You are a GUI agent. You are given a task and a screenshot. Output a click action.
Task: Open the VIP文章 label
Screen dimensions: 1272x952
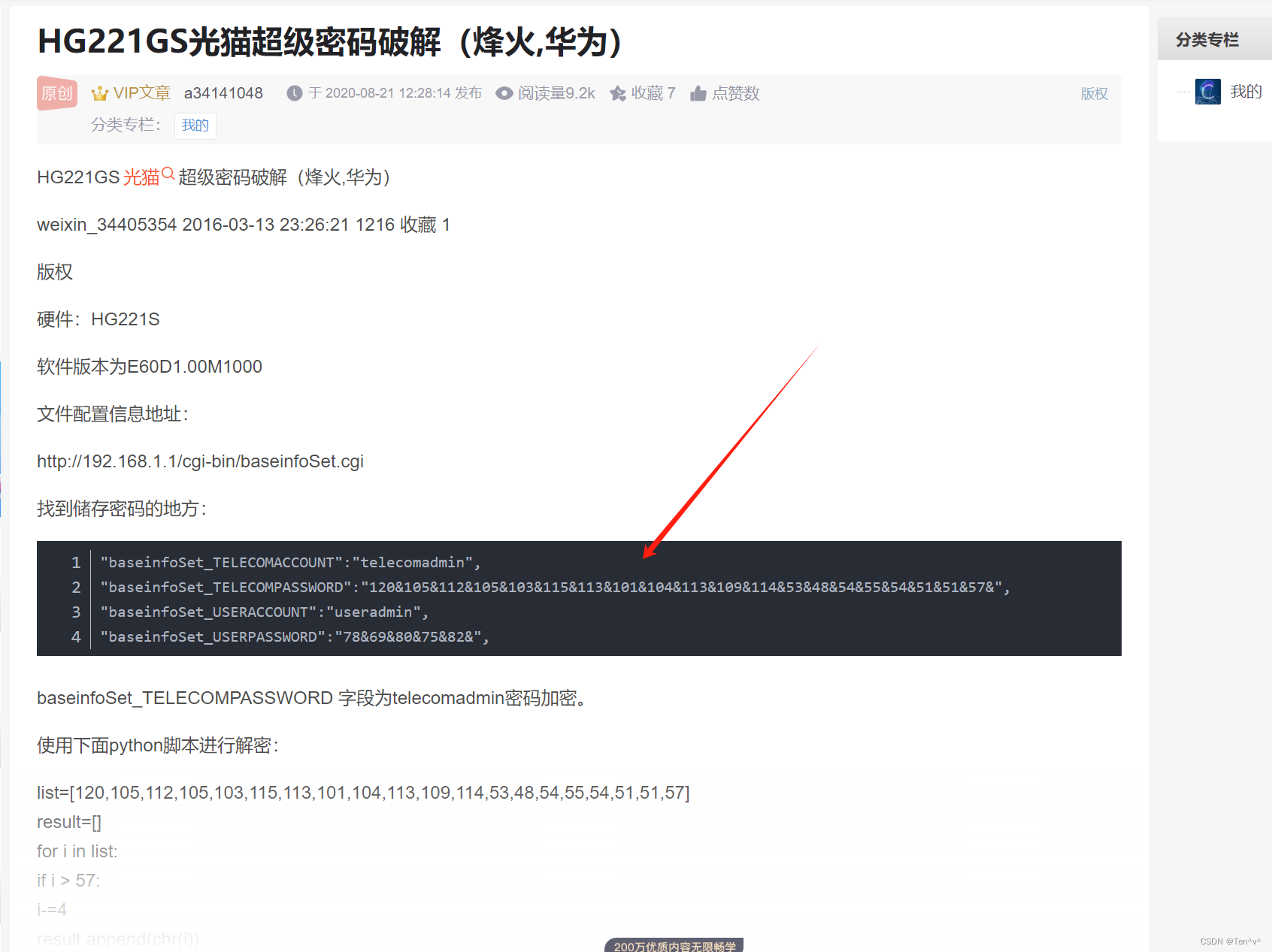(142, 93)
